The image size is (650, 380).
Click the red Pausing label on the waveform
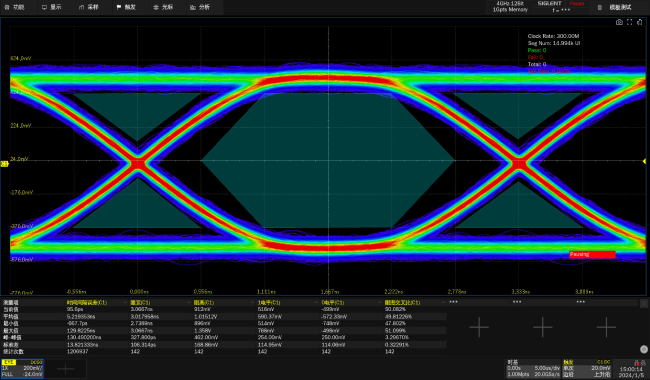pos(592,254)
